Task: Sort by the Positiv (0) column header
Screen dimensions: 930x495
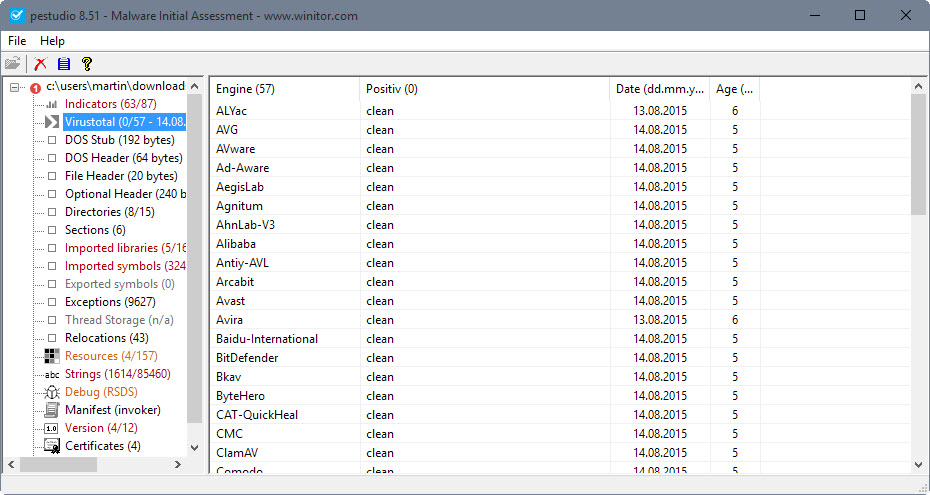Action: [485, 89]
